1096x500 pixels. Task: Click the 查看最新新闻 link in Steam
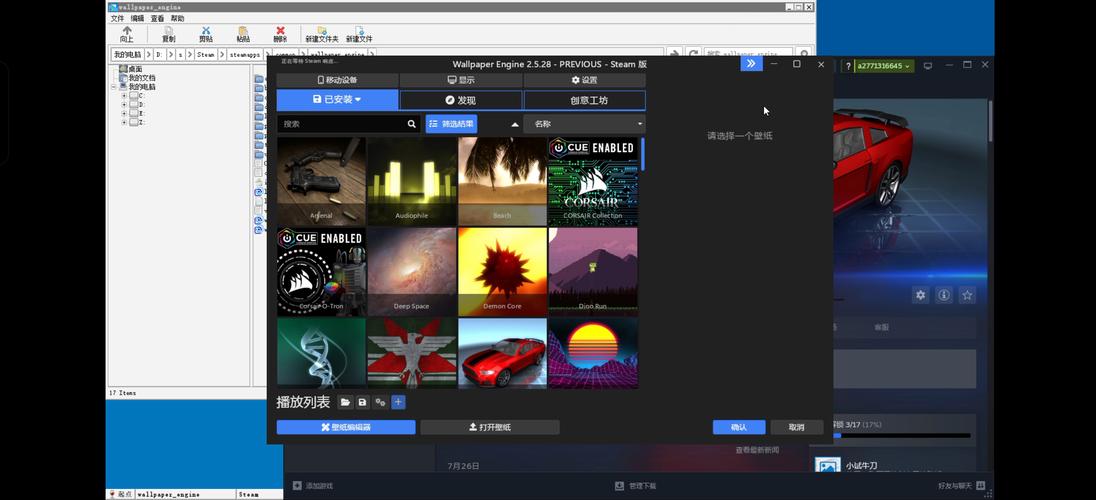click(757, 450)
